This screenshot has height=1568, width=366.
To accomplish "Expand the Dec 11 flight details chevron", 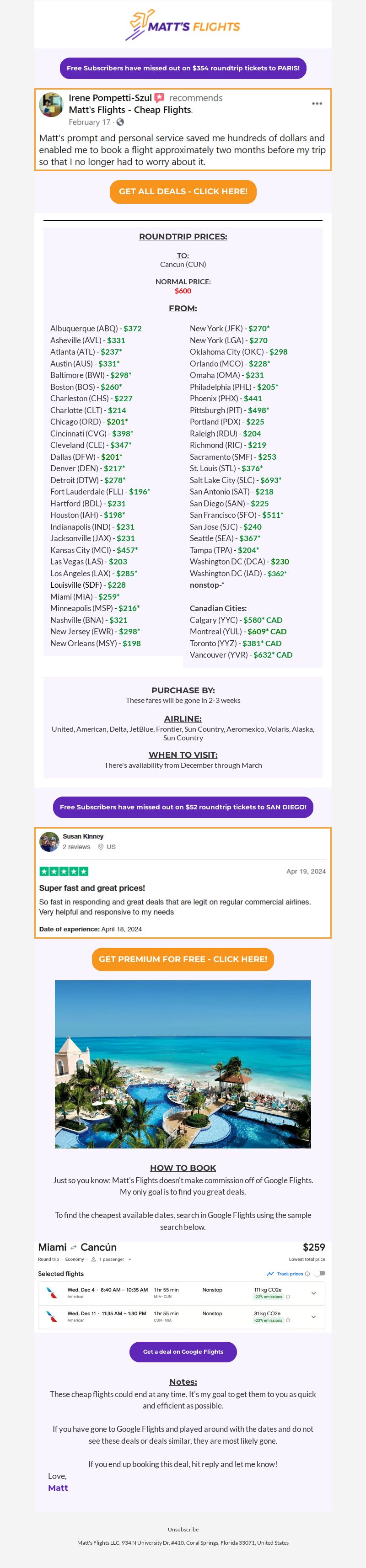I will (x=314, y=1317).
